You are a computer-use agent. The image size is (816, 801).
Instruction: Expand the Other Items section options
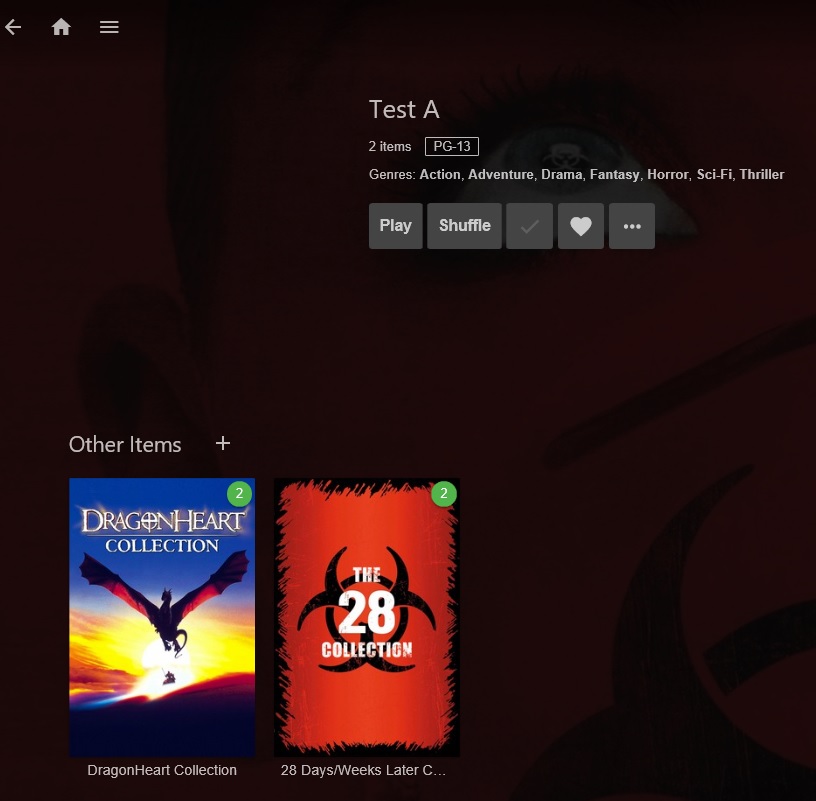[x=222, y=443]
